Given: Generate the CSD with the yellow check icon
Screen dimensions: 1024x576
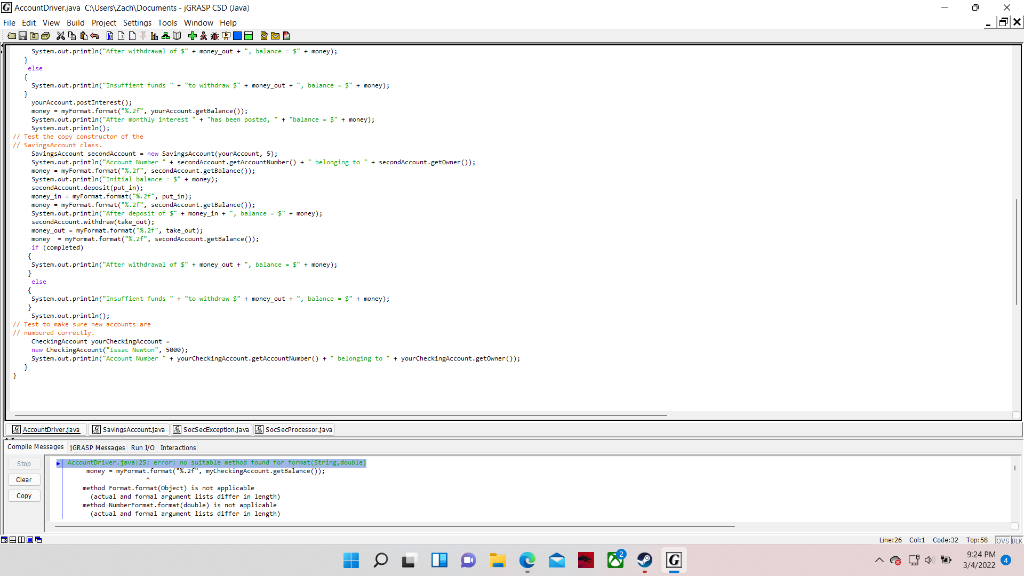Looking at the screenshot, I should click(265, 35).
